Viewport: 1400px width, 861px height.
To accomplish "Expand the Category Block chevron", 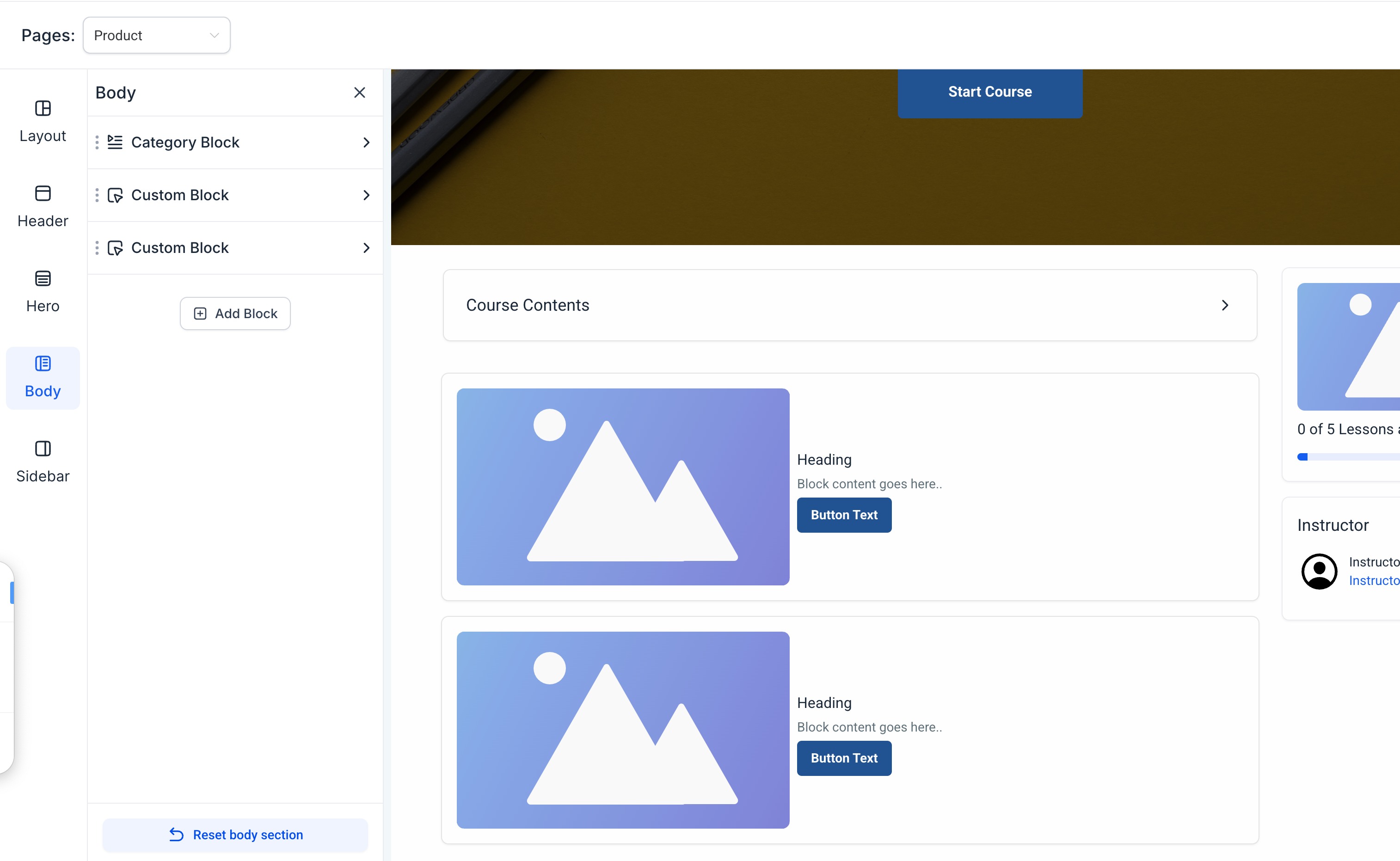I will pos(366,142).
